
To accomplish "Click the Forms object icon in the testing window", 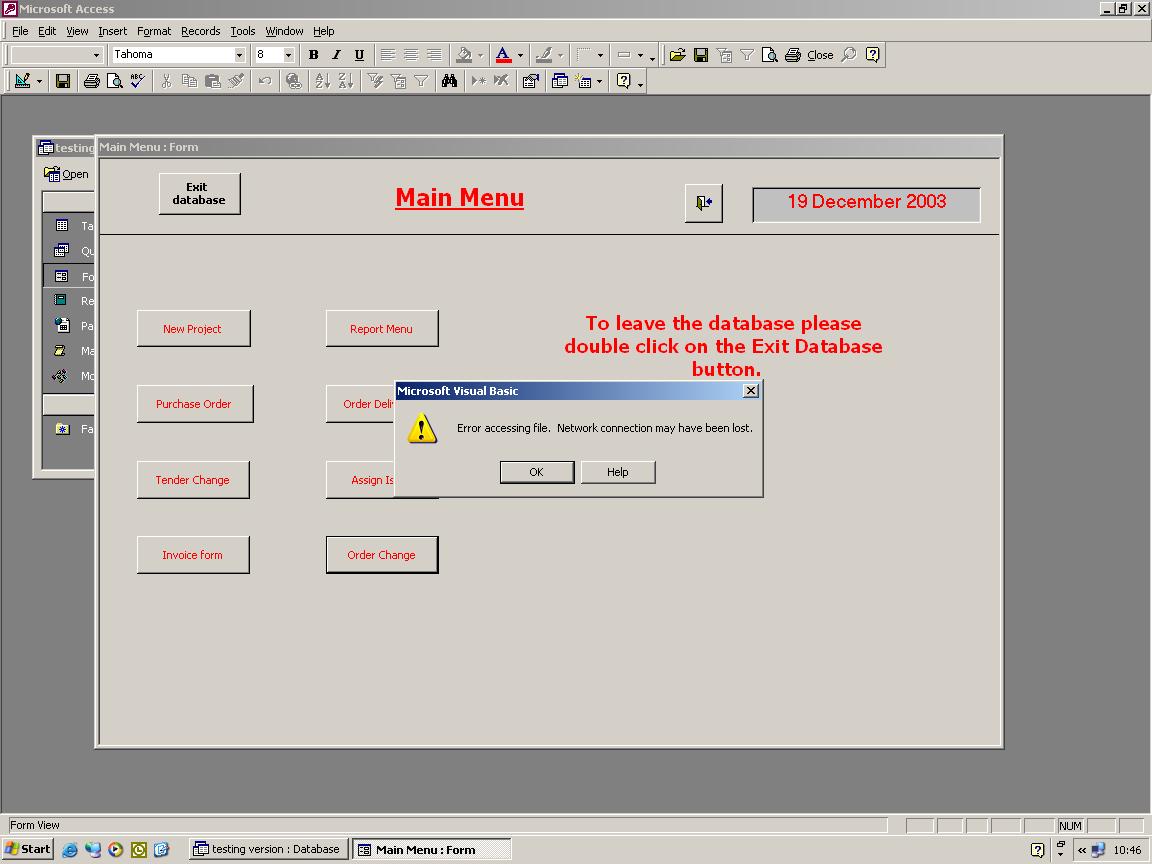I will click(x=62, y=276).
